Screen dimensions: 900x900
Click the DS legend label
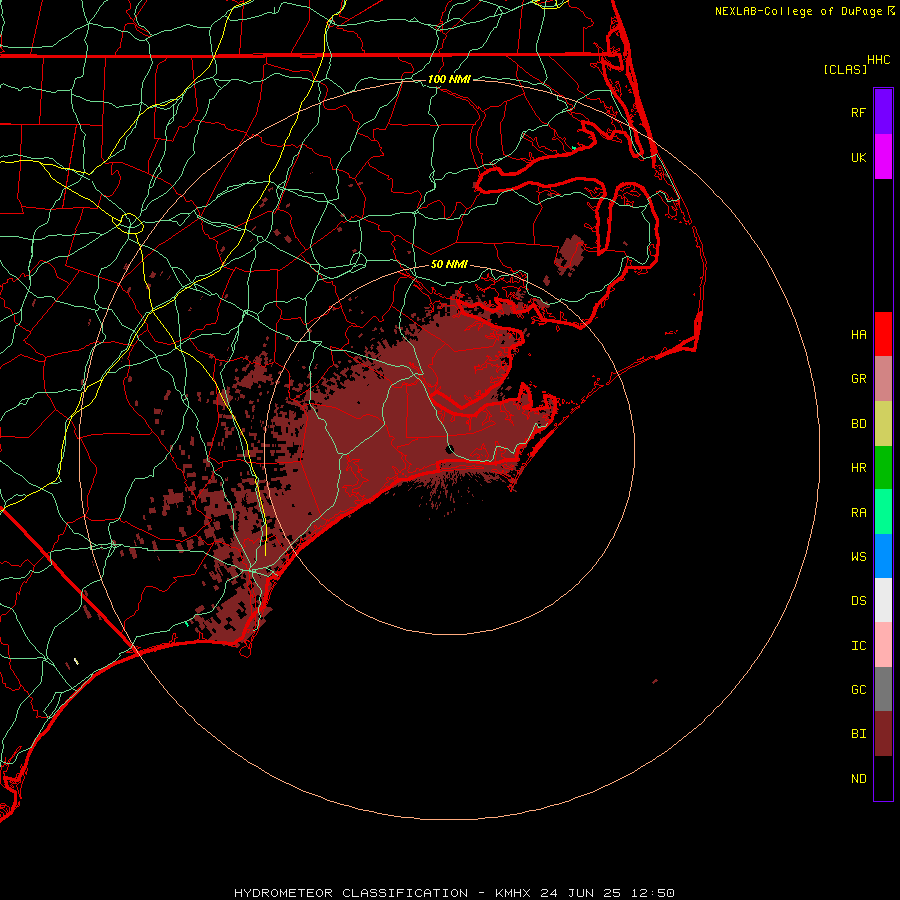858,601
